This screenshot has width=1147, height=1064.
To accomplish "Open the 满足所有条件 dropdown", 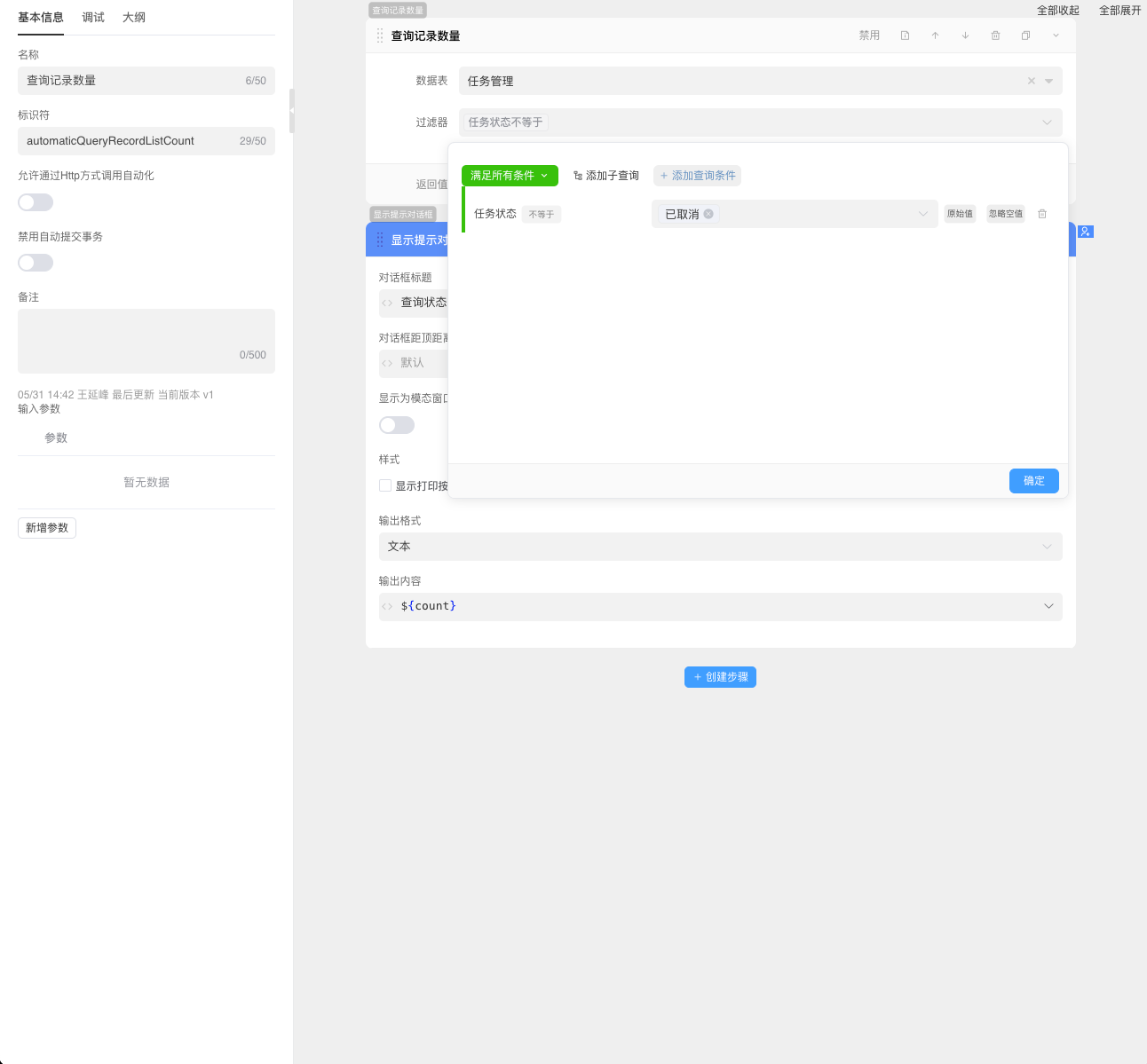I will tap(510, 176).
